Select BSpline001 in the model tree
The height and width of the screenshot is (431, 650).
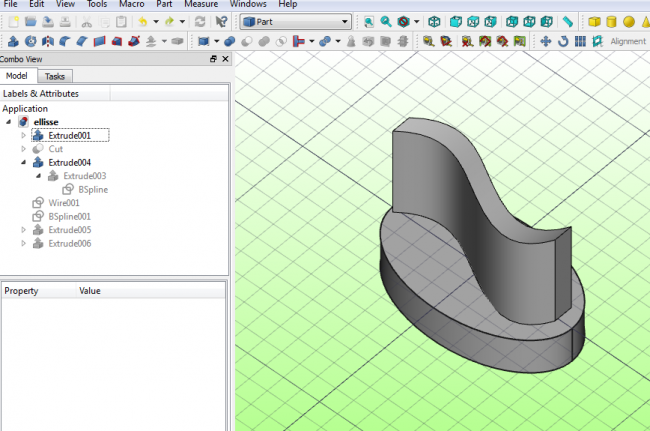69,216
